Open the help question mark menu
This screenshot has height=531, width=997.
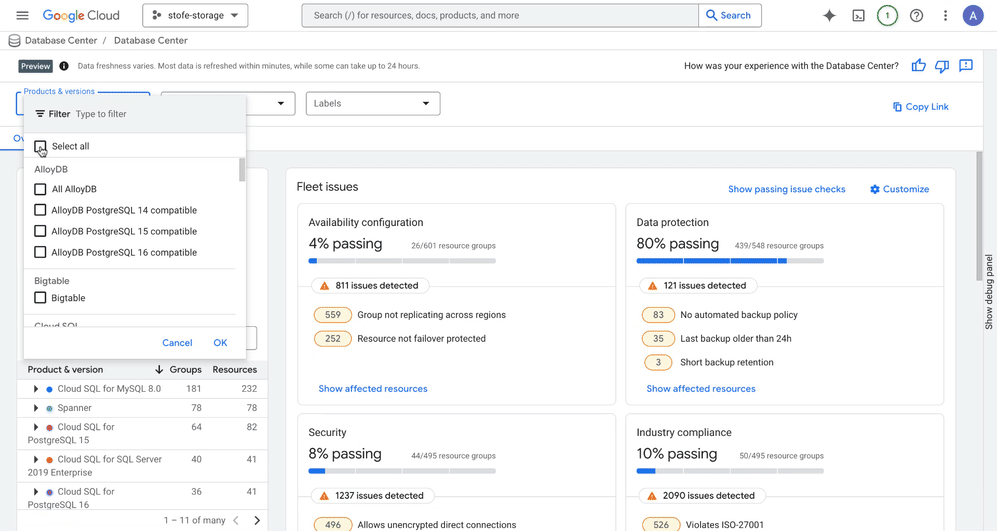pos(916,15)
